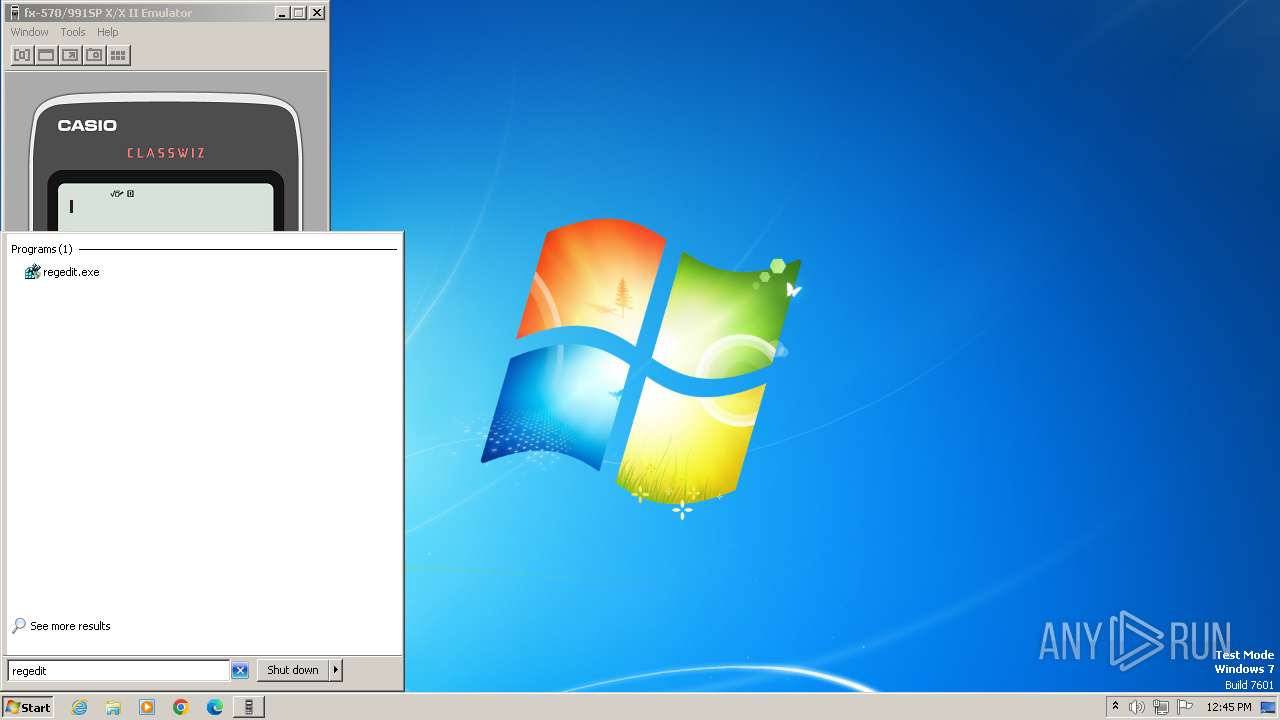The width and height of the screenshot is (1280, 720).
Task: Click the volume speaker tray icon
Action: tap(1137, 707)
